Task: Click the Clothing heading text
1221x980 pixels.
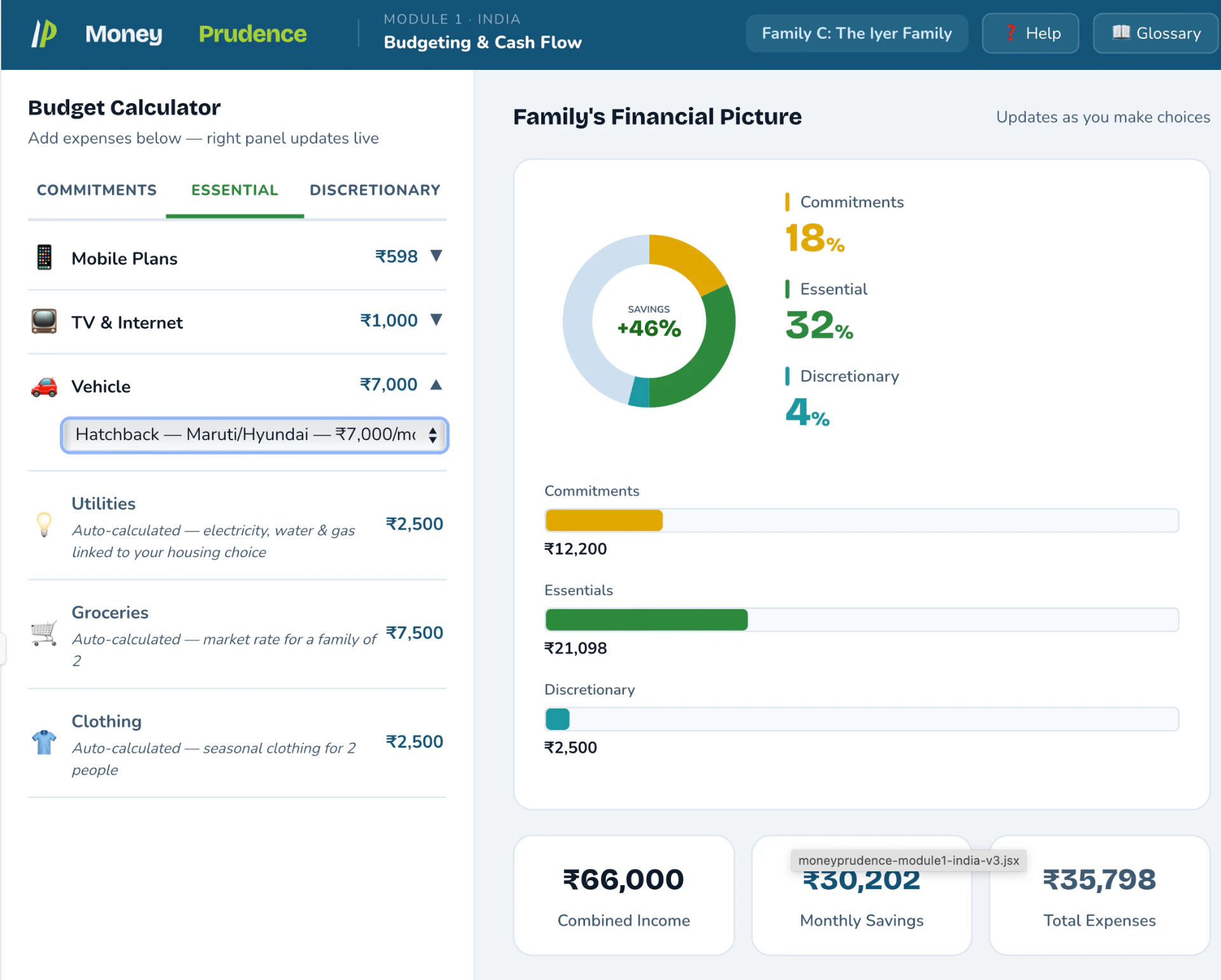Action: click(x=107, y=721)
